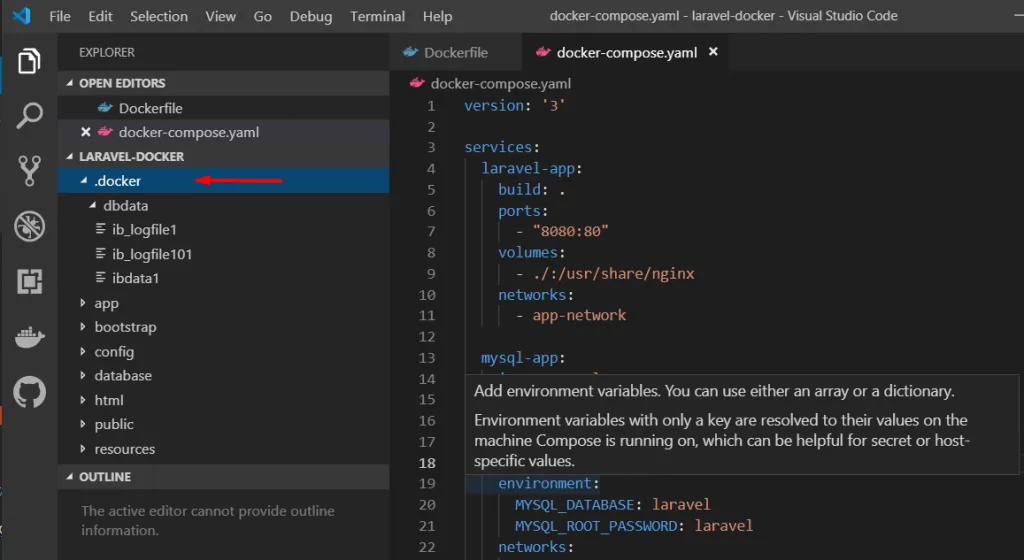This screenshot has width=1024, height=560.
Task: Open the Search view icon
Action: 29,116
